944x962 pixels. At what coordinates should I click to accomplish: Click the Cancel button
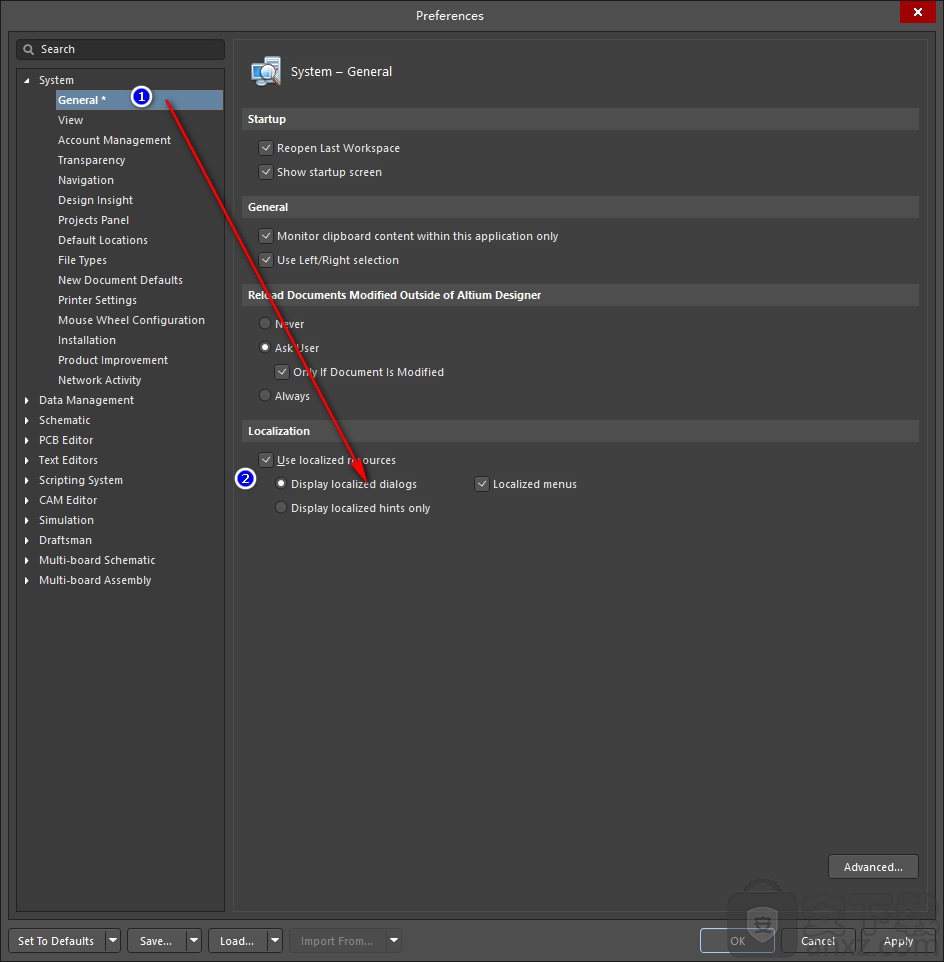[x=818, y=941]
